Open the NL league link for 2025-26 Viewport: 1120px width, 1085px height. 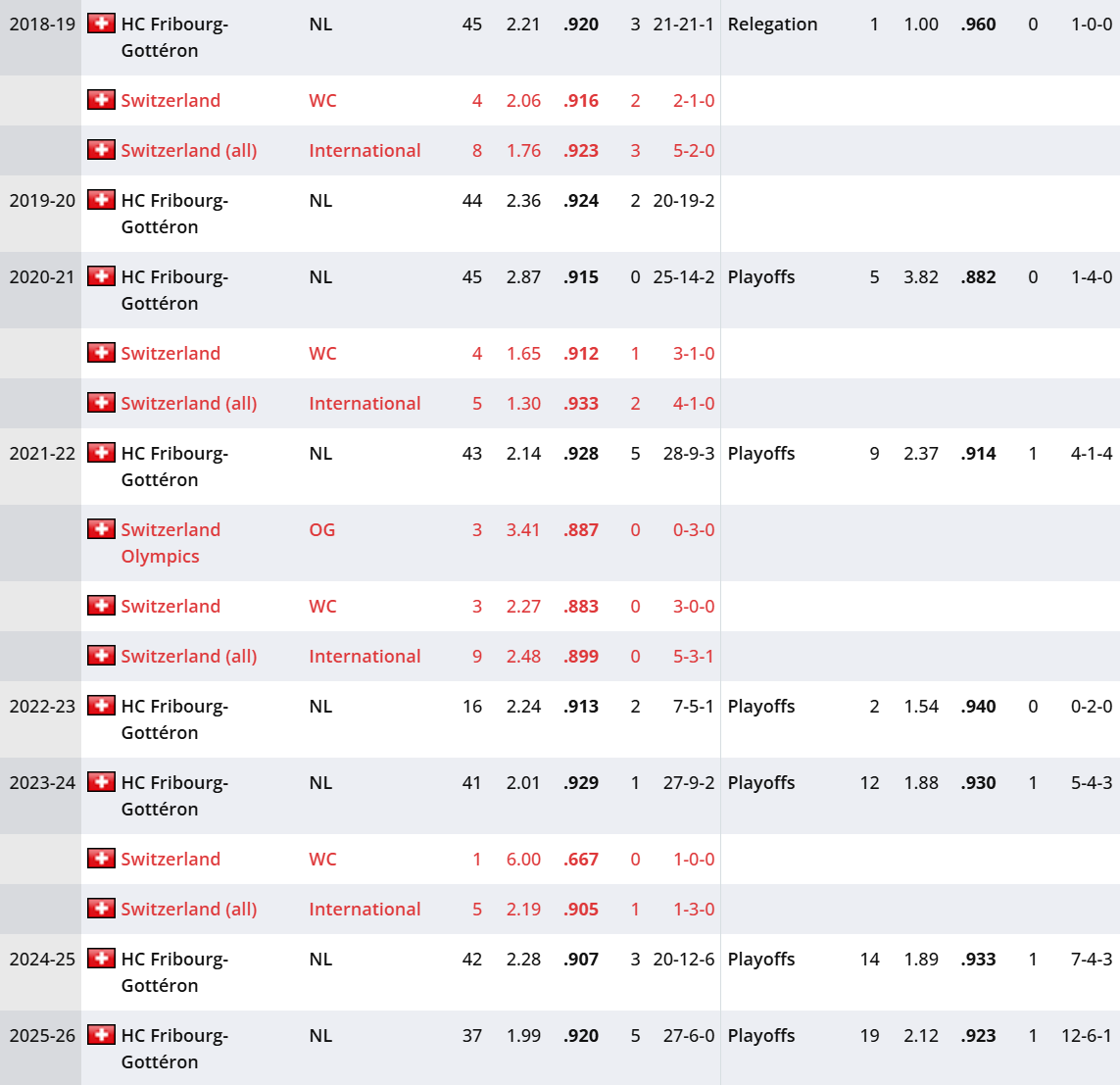click(320, 1036)
